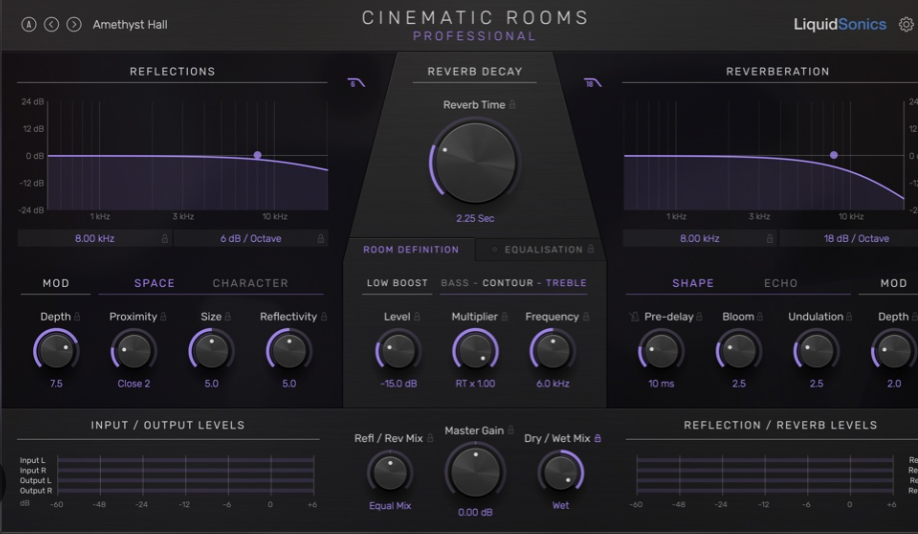Click the -15.0 dB level value
The width and height of the screenshot is (918, 534).
399,384
